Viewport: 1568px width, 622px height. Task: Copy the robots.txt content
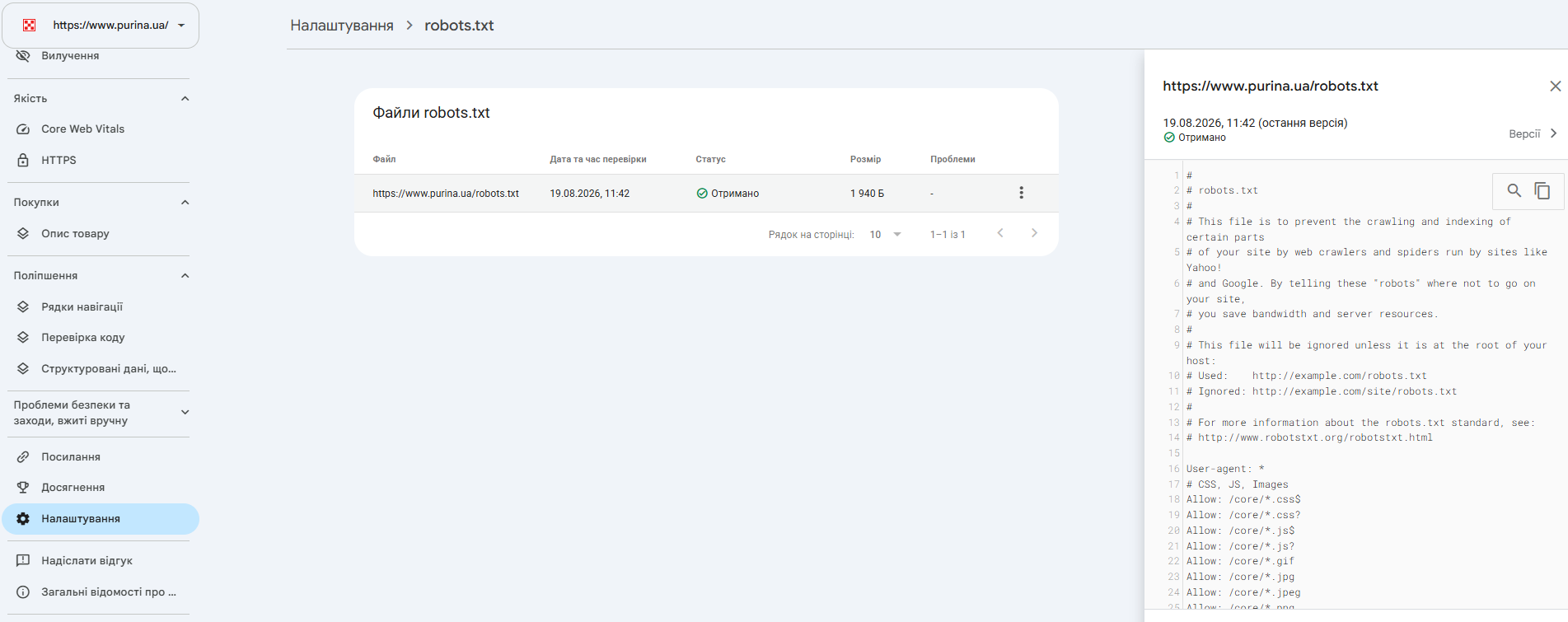(x=1542, y=191)
